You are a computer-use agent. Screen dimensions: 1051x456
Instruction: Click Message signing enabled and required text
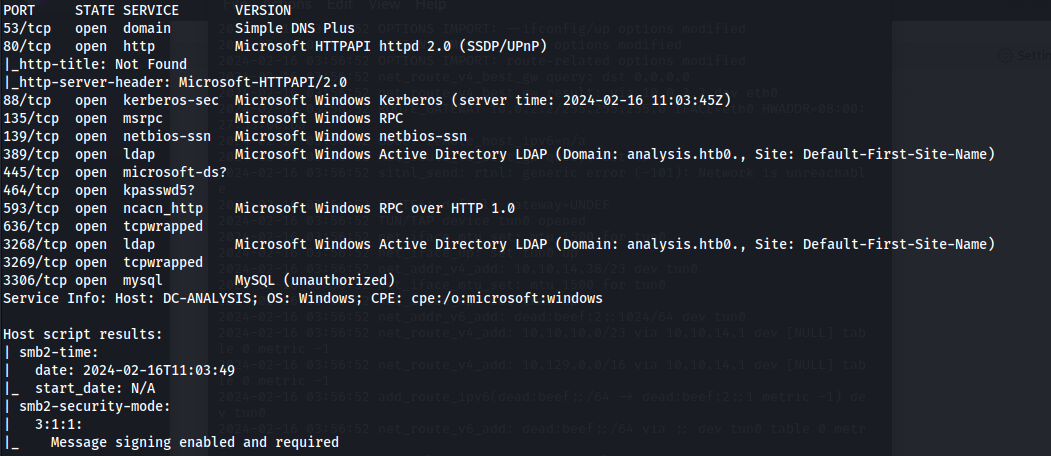194,443
